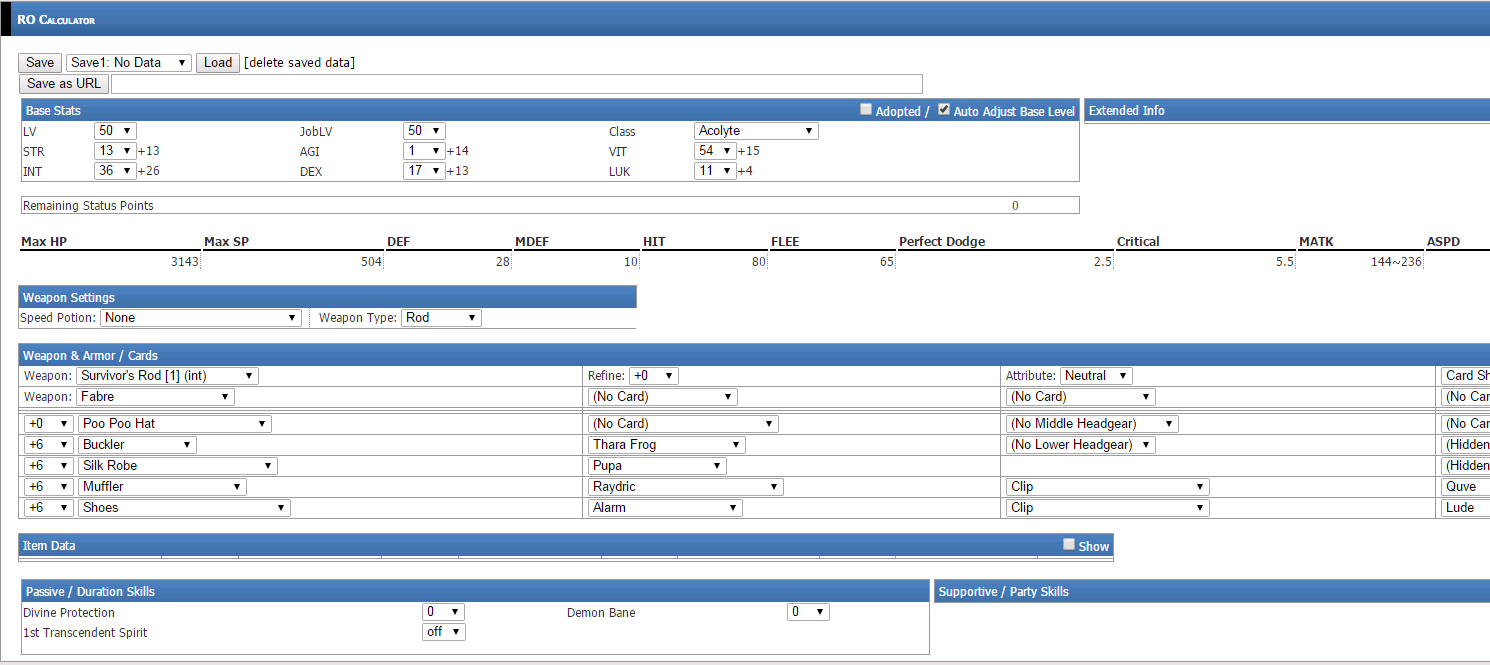
Task: Click the URL text input field
Action: (x=516, y=84)
